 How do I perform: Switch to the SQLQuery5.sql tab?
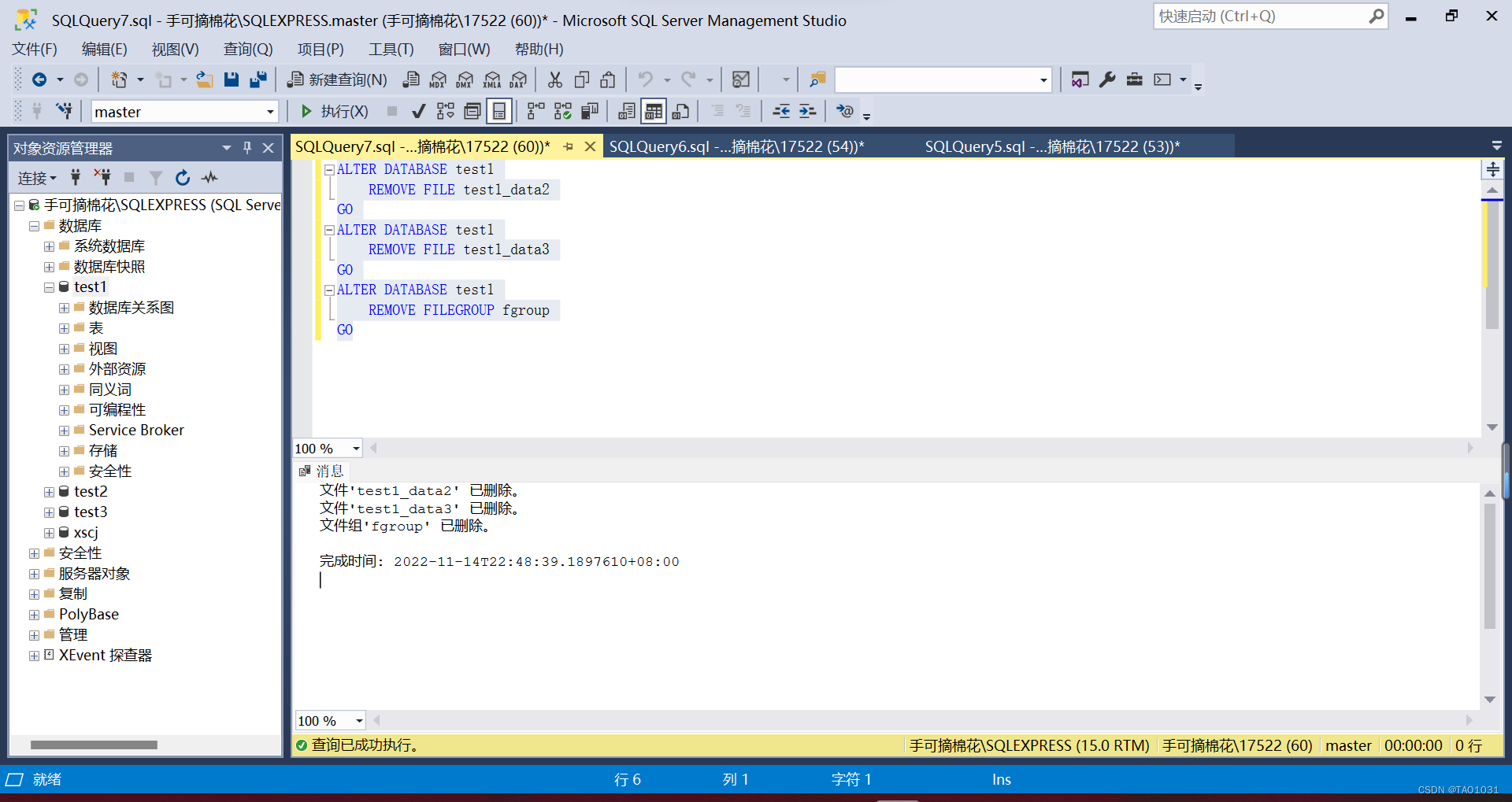click(1052, 146)
